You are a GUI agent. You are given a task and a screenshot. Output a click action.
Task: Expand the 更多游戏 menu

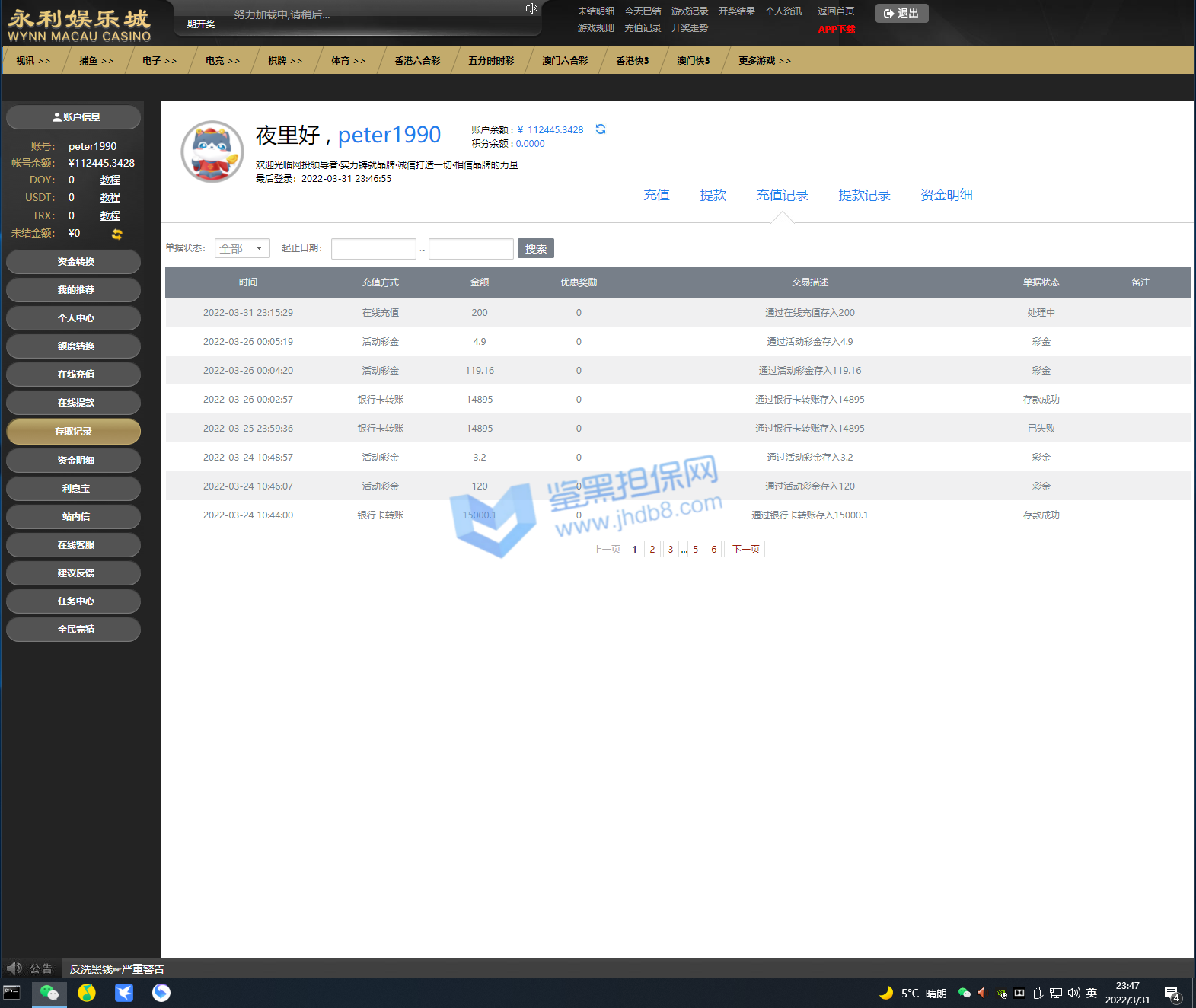tap(764, 61)
